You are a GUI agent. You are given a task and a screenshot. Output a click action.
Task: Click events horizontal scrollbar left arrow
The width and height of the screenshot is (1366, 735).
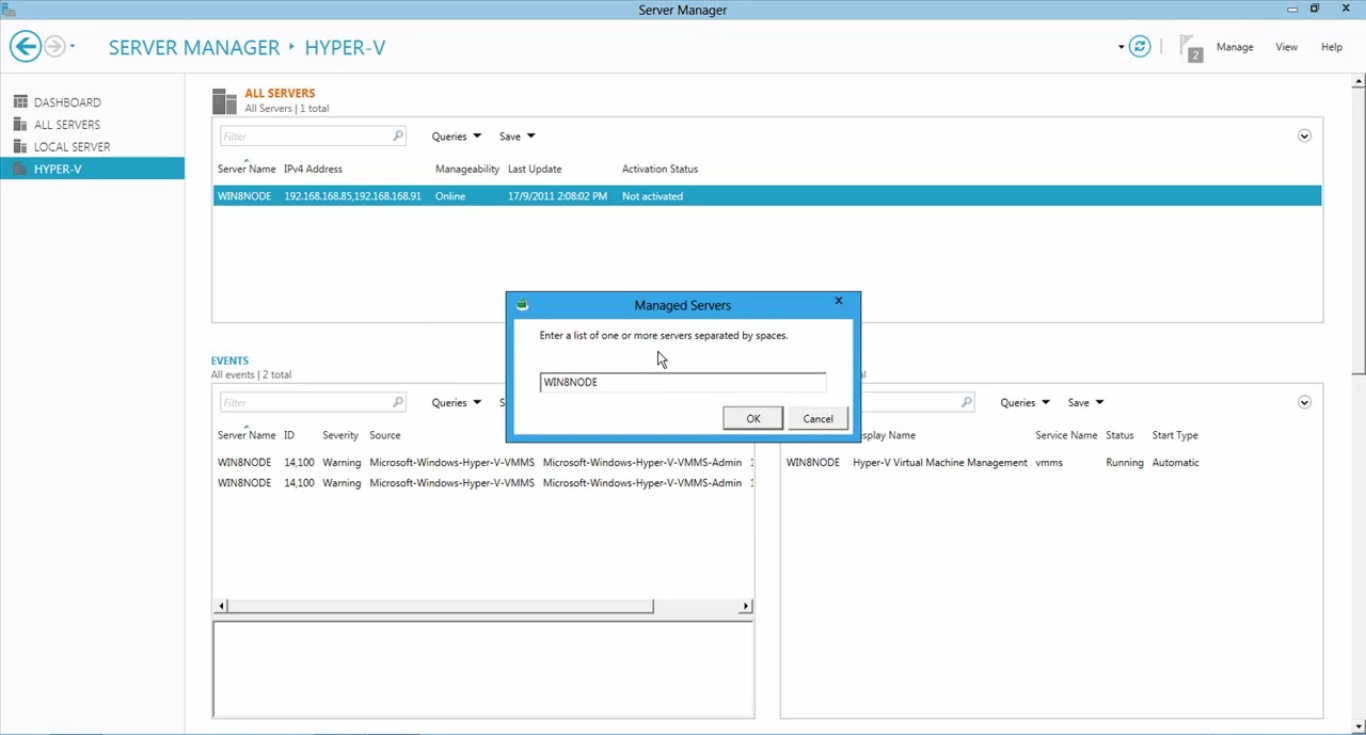(x=222, y=606)
